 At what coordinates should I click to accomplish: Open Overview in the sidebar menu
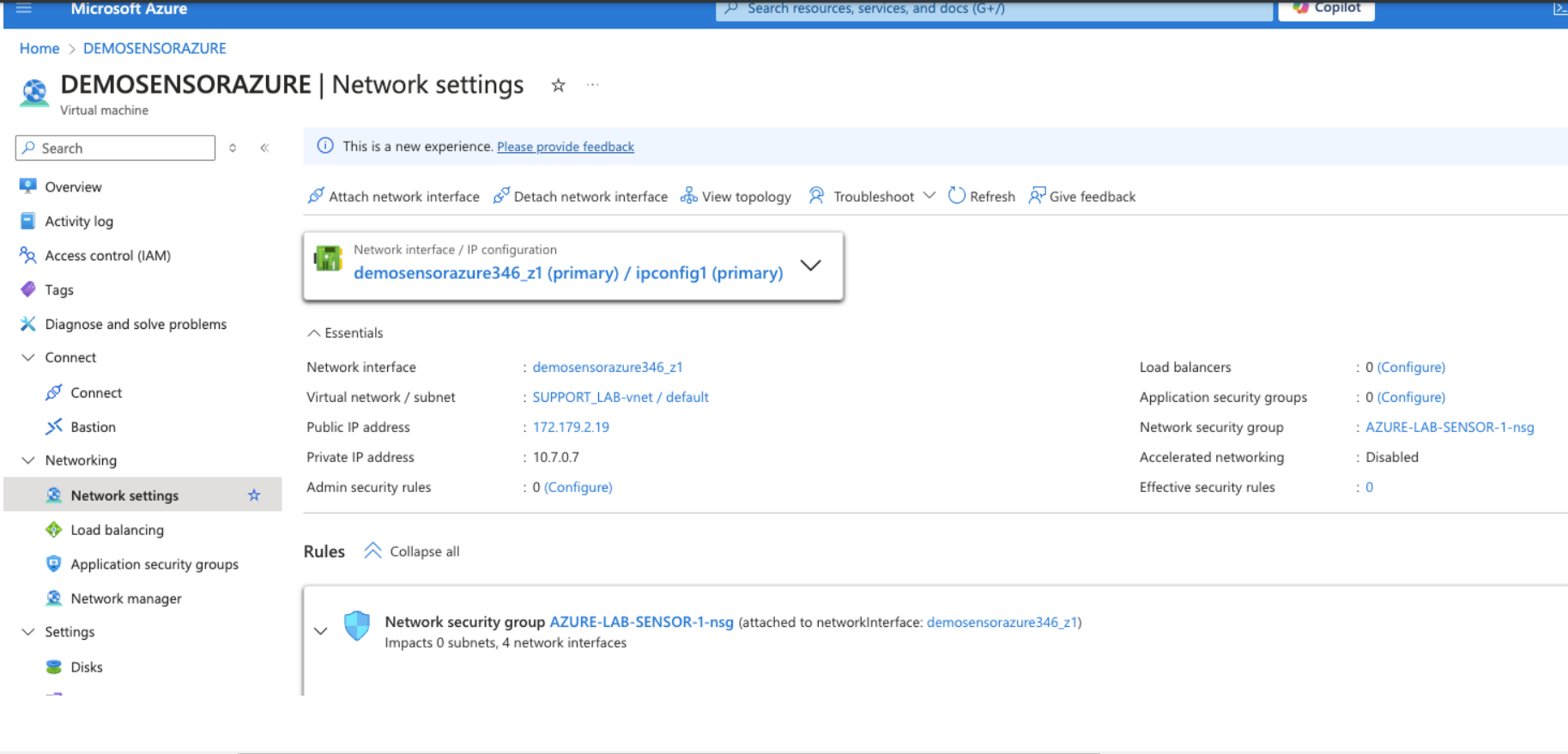point(73,187)
